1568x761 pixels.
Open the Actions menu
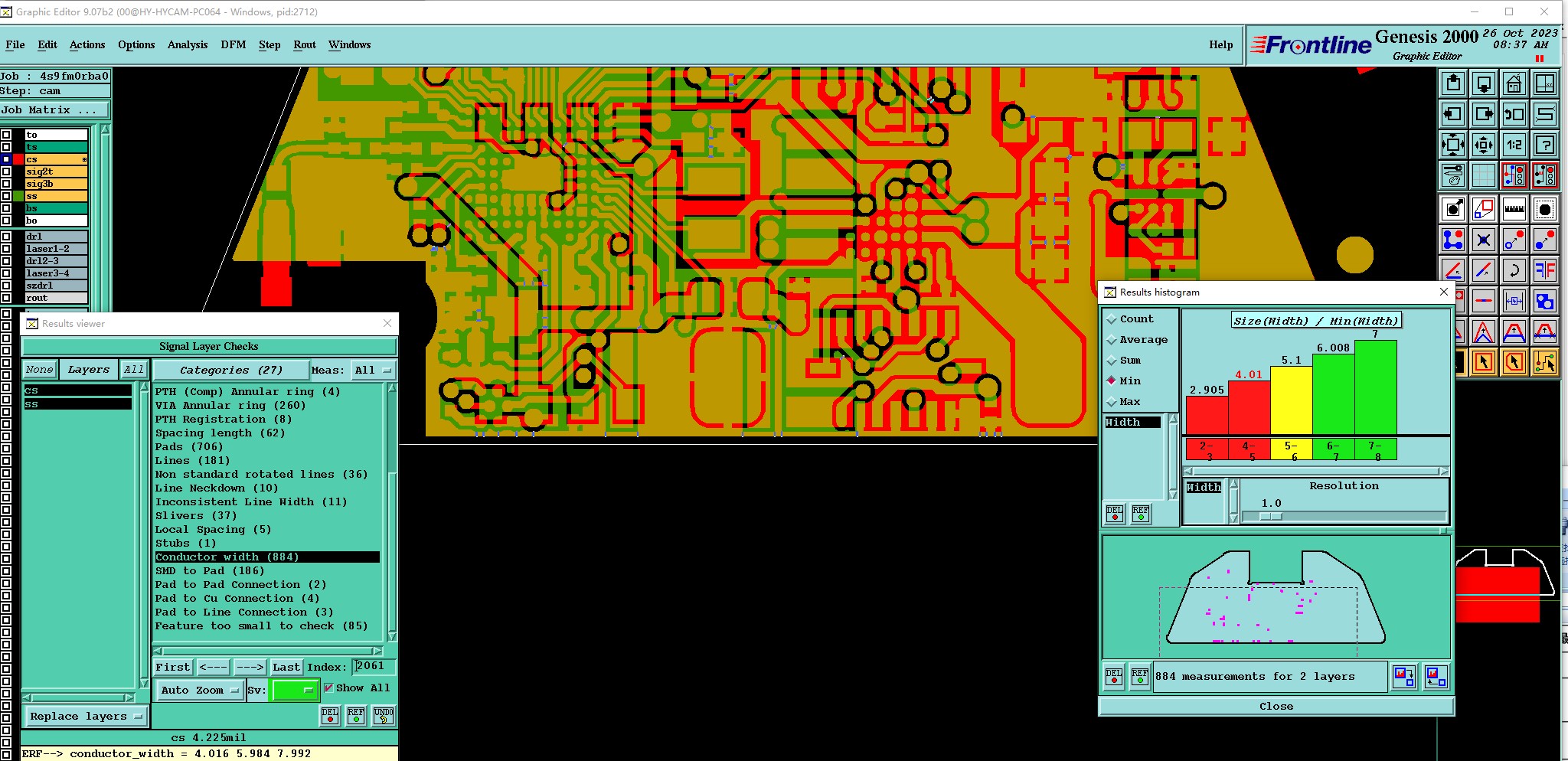[87, 45]
